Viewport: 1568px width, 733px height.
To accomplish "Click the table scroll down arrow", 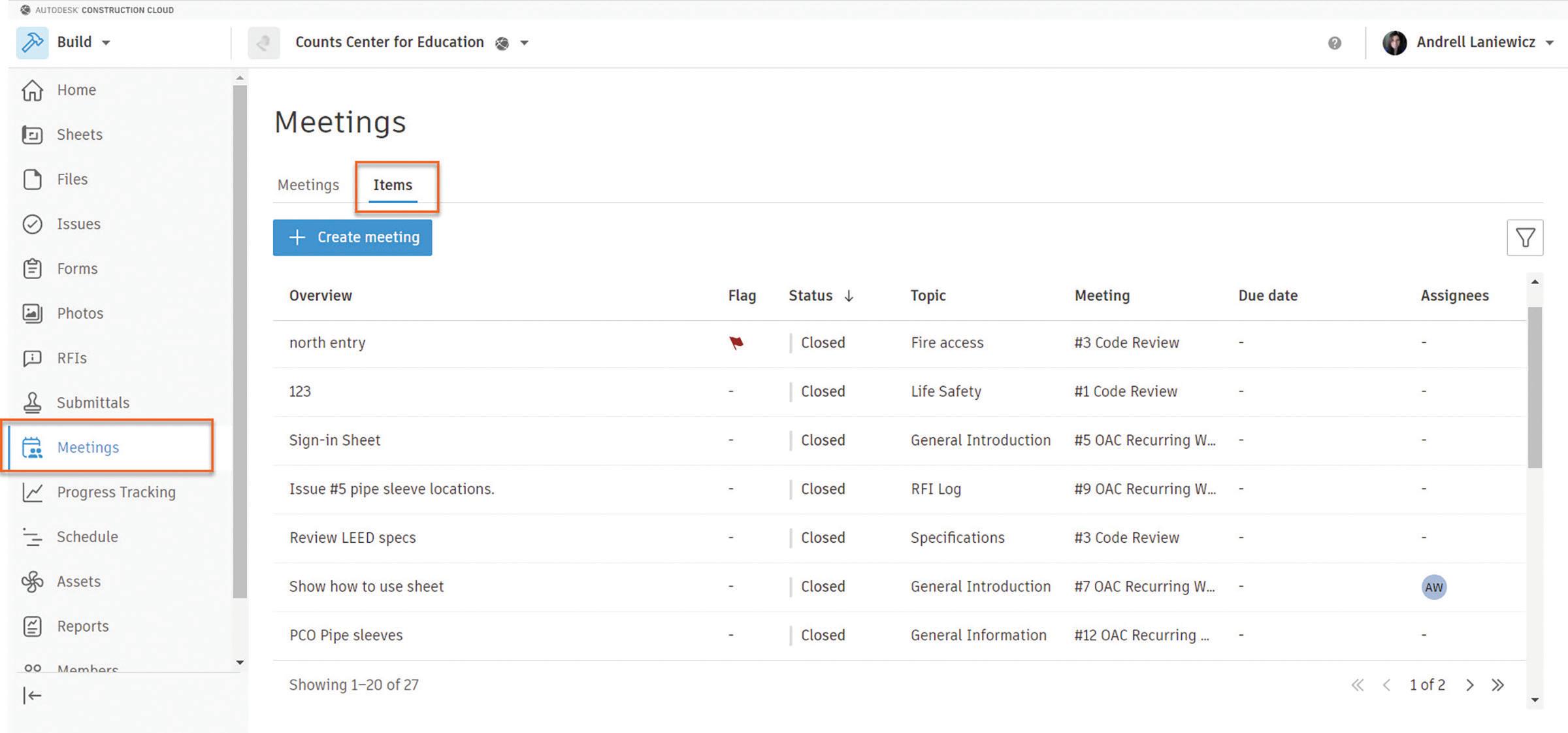I will tap(1535, 700).
